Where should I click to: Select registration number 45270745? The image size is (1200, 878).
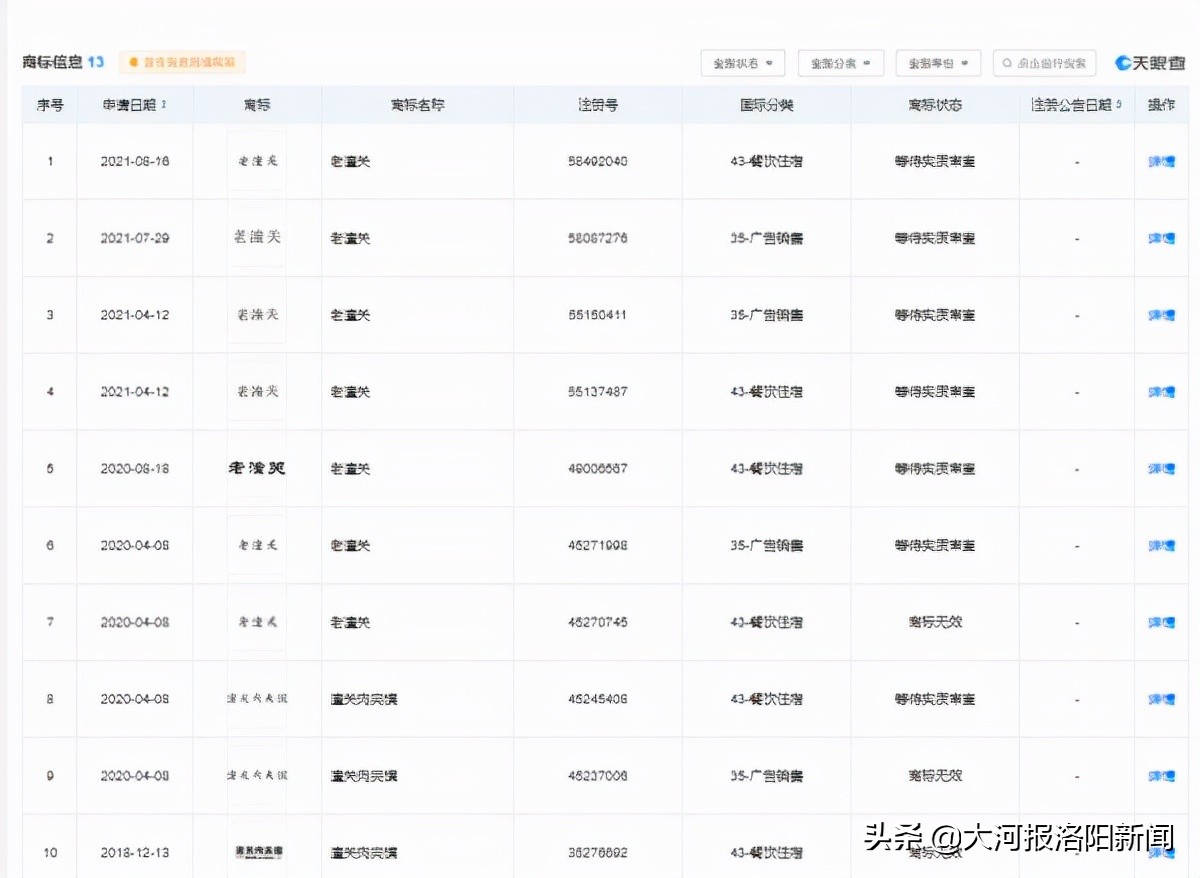(598, 622)
